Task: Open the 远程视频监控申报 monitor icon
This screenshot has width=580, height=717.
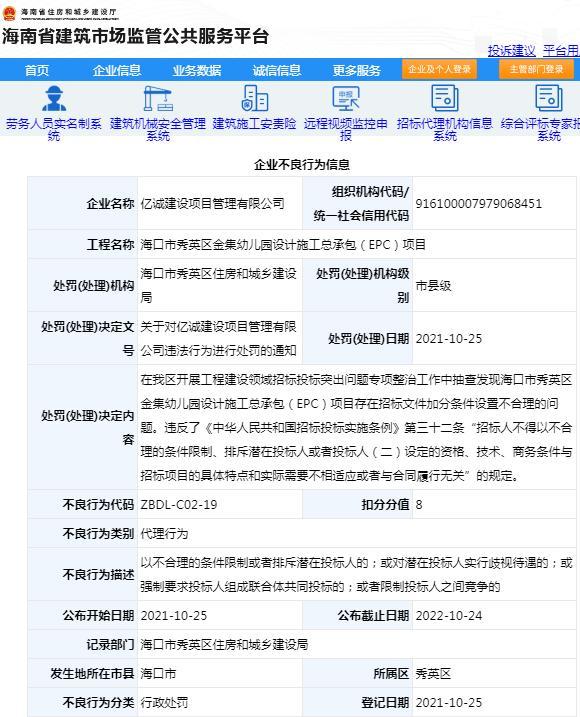Action: point(346,98)
